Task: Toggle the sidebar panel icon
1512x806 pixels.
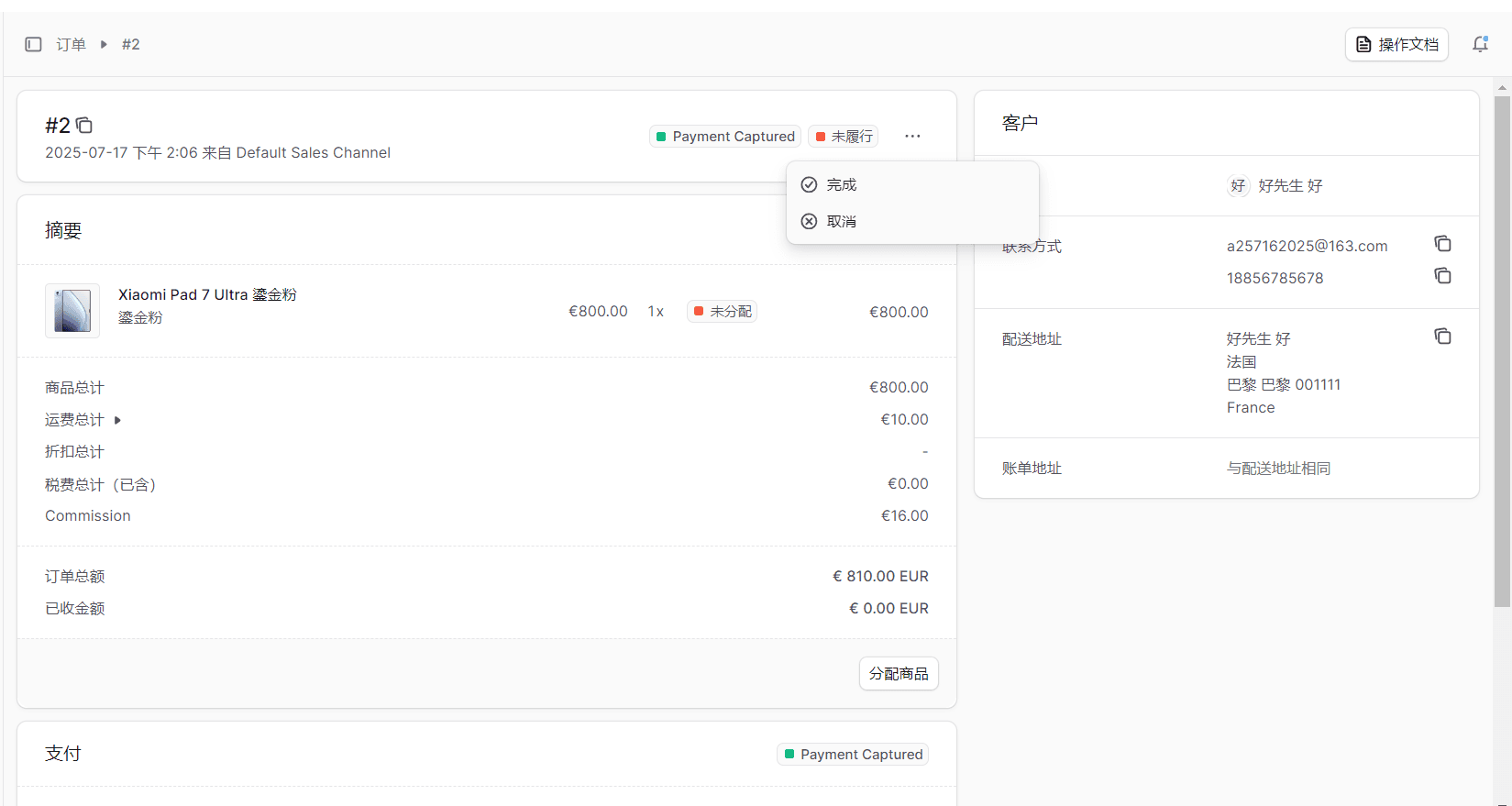Action: [33, 44]
